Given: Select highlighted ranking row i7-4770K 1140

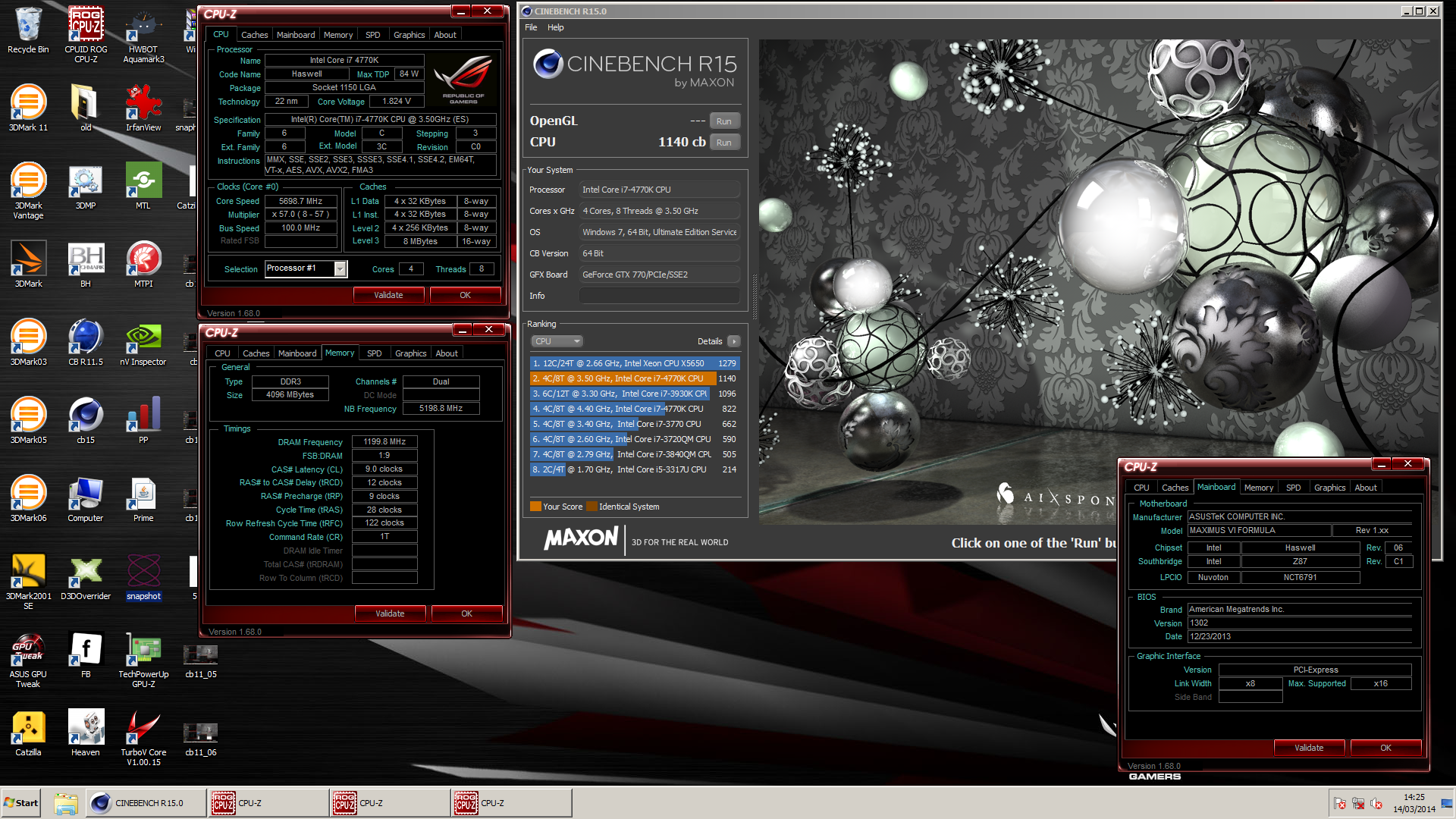Looking at the screenshot, I should coord(634,378).
